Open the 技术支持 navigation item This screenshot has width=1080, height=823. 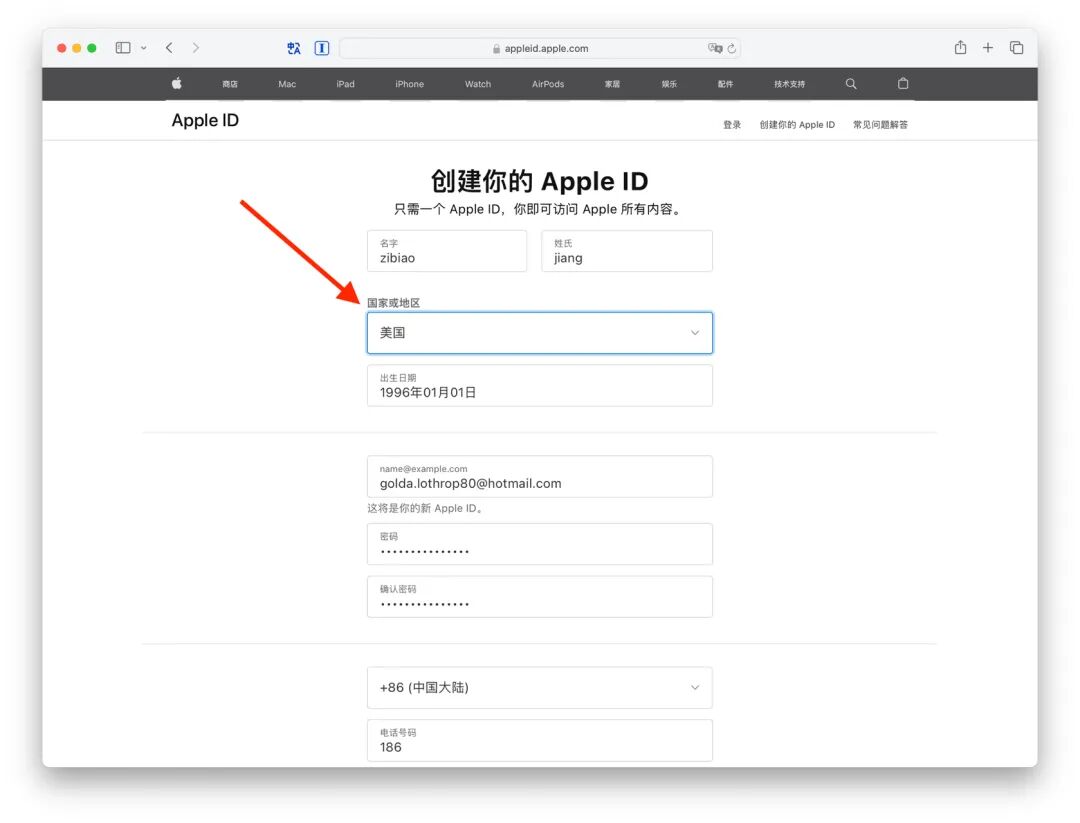click(789, 84)
